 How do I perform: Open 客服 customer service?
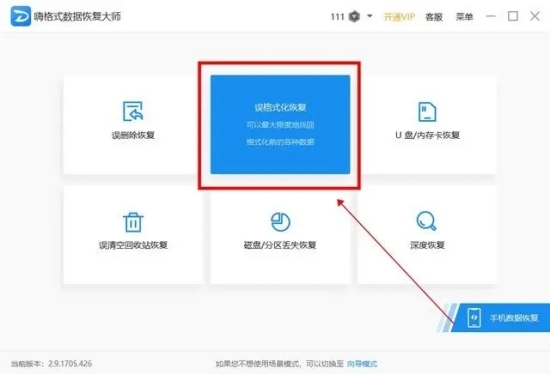[434, 16]
